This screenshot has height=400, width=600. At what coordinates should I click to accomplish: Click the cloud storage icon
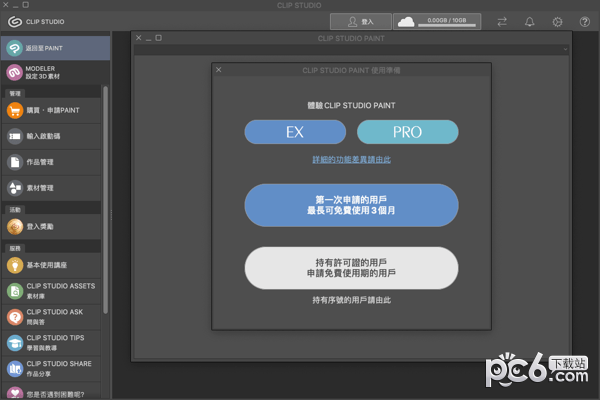[x=406, y=22]
